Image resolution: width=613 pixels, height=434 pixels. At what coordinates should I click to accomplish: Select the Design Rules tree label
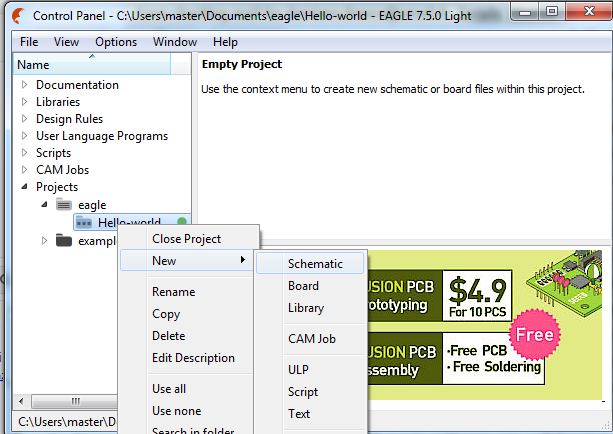point(70,119)
